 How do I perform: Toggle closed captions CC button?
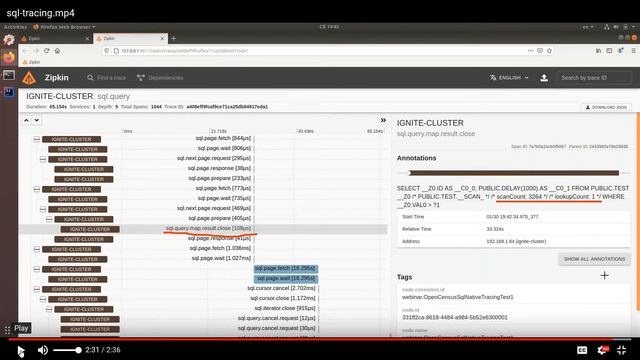[x=582, y=350]
